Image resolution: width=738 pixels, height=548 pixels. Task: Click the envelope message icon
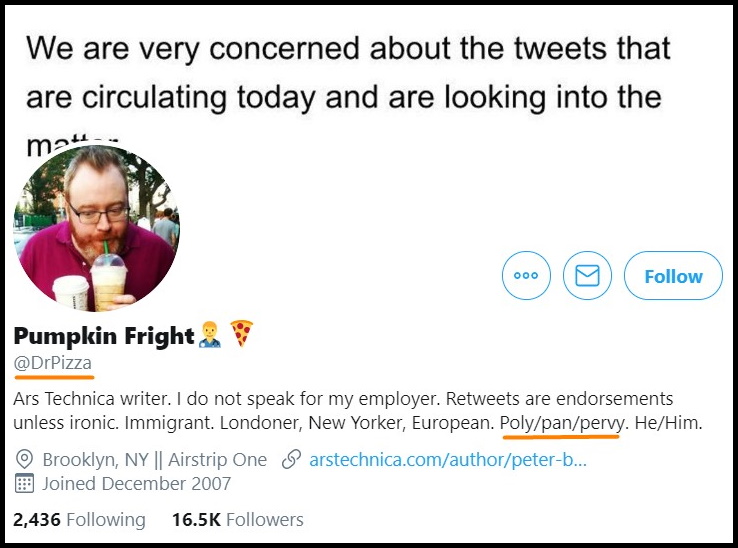(x=587, y=276)
